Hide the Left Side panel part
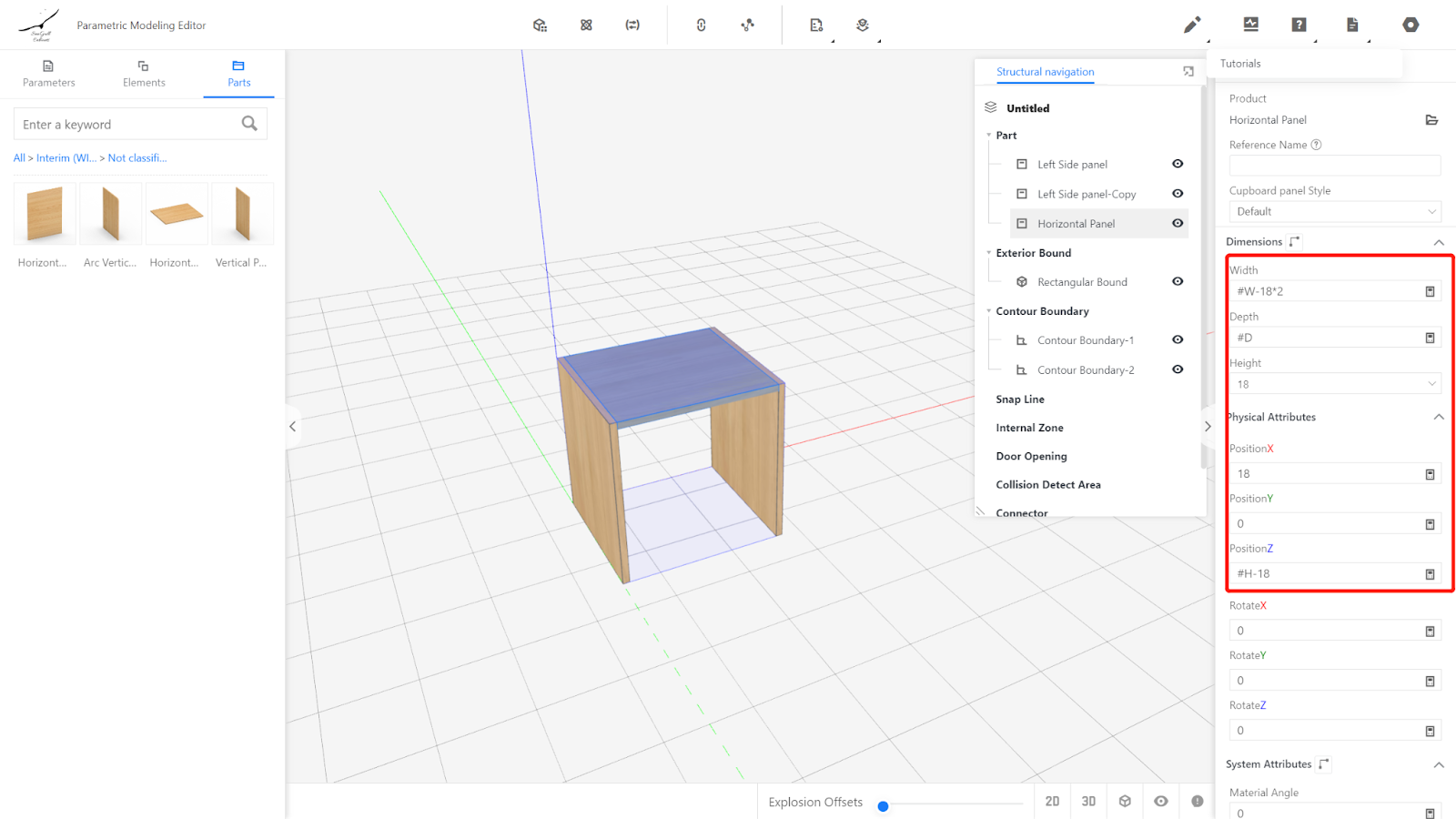Screen dimensions: 1456x819 [x=1178, y=164]
